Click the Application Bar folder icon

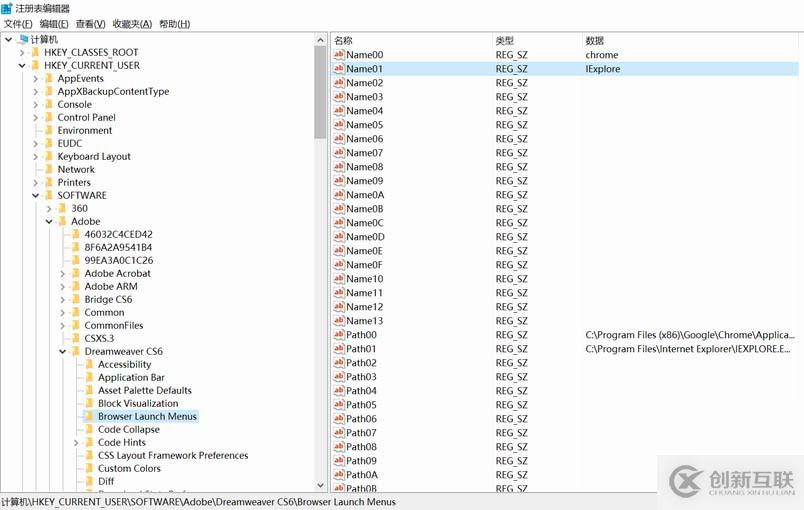point(89,377)
